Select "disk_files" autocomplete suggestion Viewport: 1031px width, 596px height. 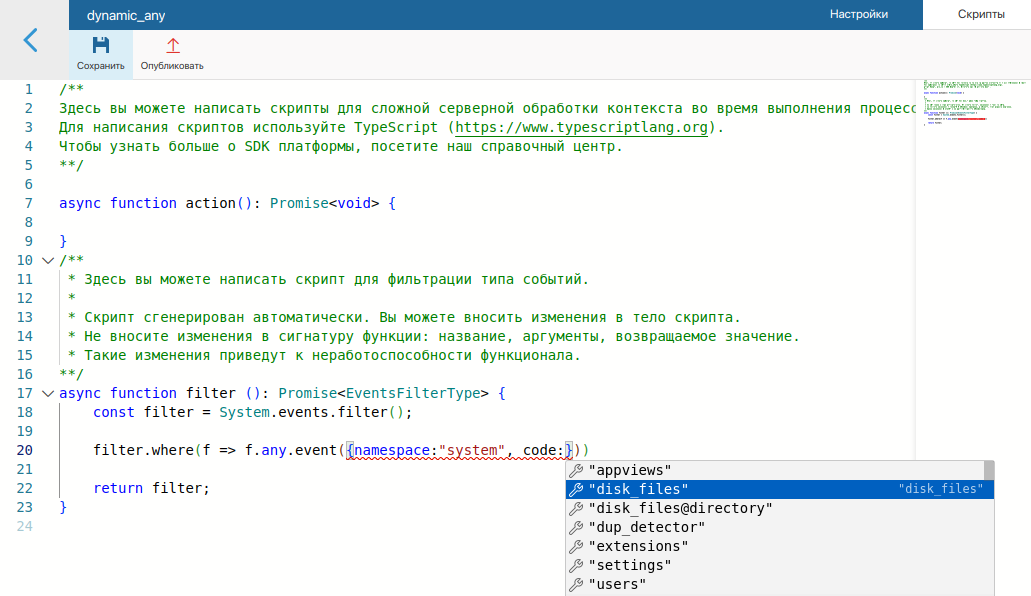[x=640, y=489]
